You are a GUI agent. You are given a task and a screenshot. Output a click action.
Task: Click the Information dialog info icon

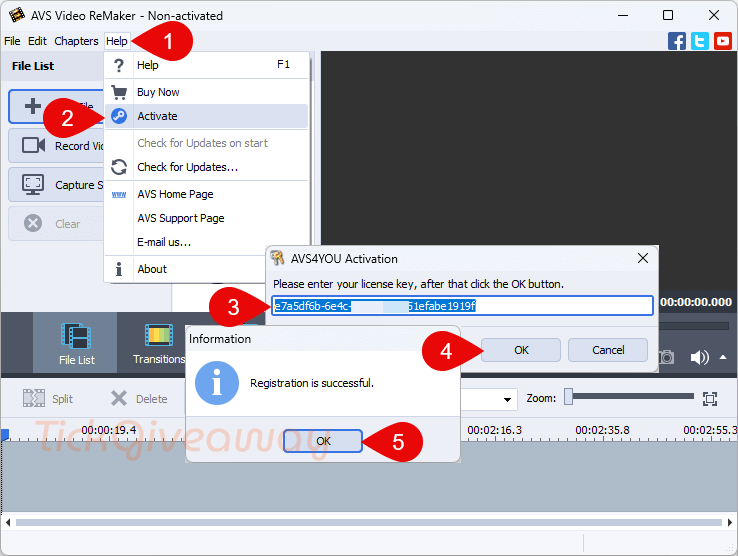217,383
